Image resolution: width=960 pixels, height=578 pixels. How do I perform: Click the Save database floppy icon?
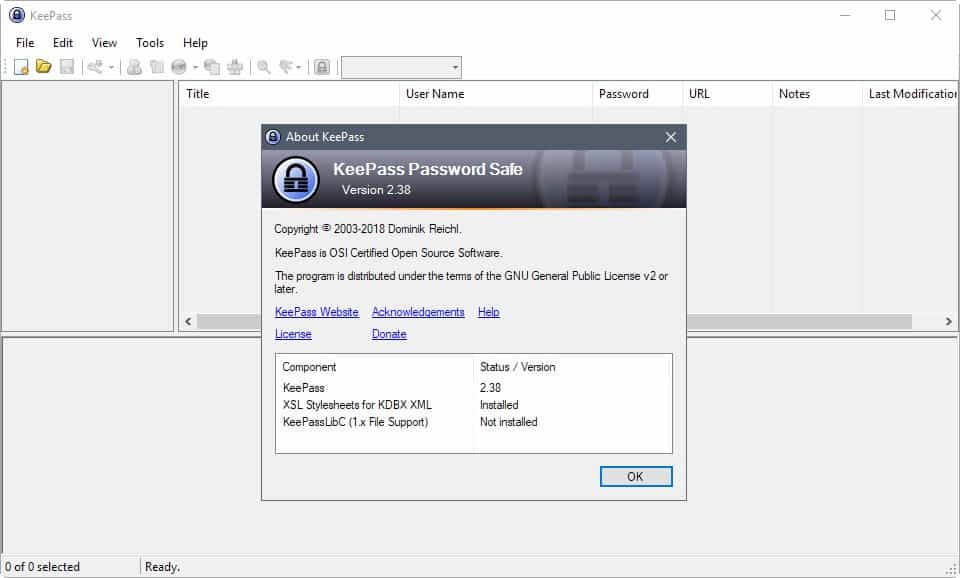pos(67,67)
